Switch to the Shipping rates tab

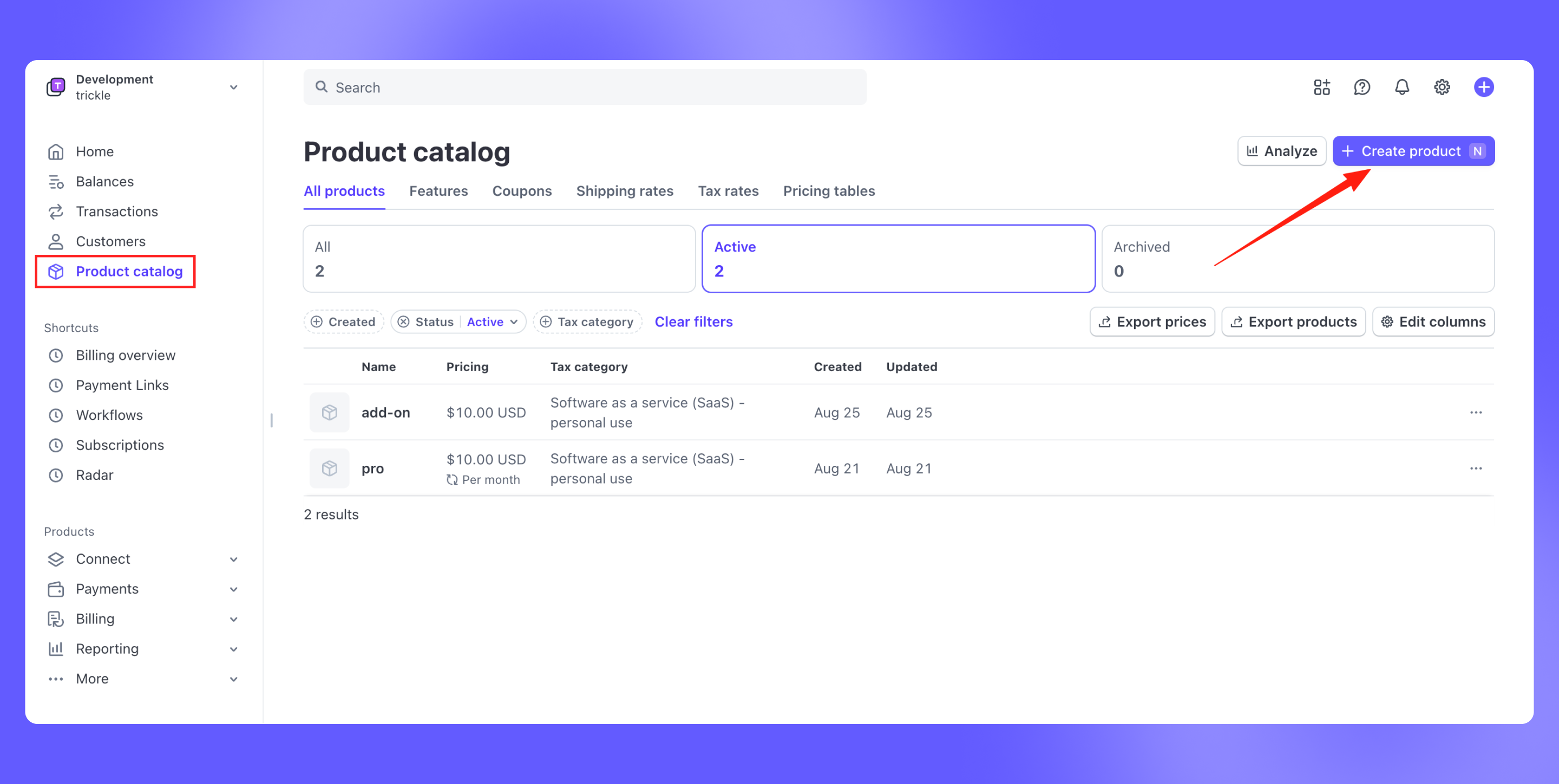click(x=624, y=191)
